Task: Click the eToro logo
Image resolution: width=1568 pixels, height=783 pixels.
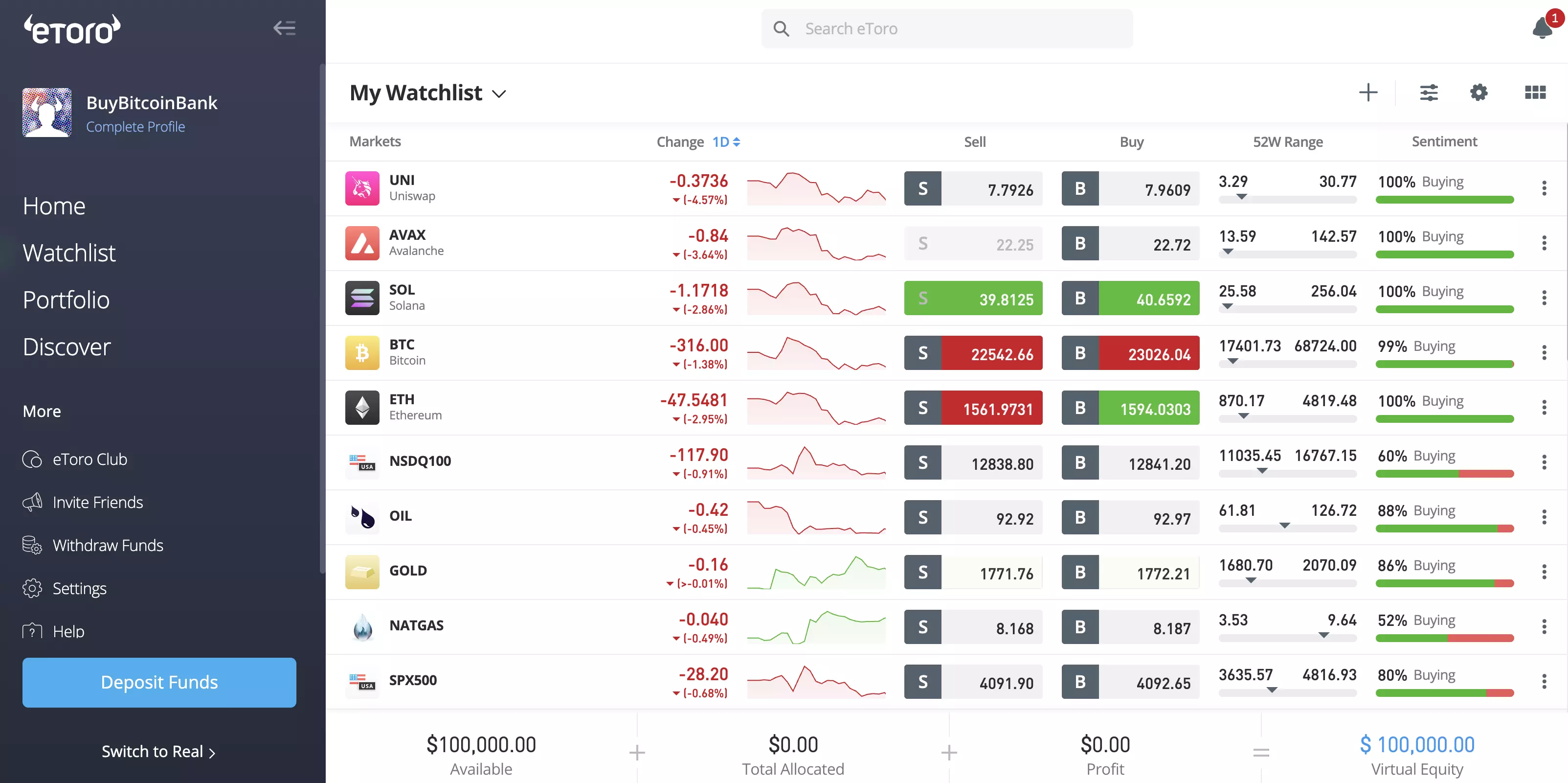Action: 72,29
